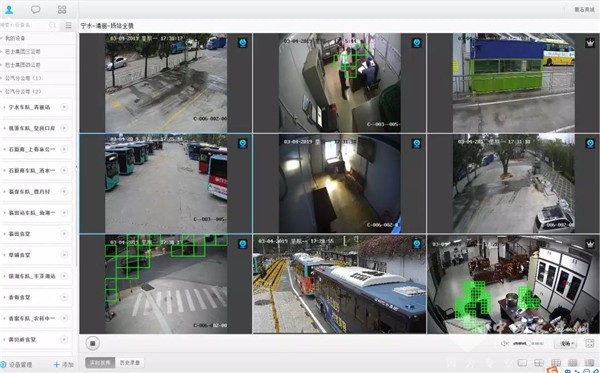Expand 巴士集团三公司 tree group
600x373 pixels.
tap(2, 51)
